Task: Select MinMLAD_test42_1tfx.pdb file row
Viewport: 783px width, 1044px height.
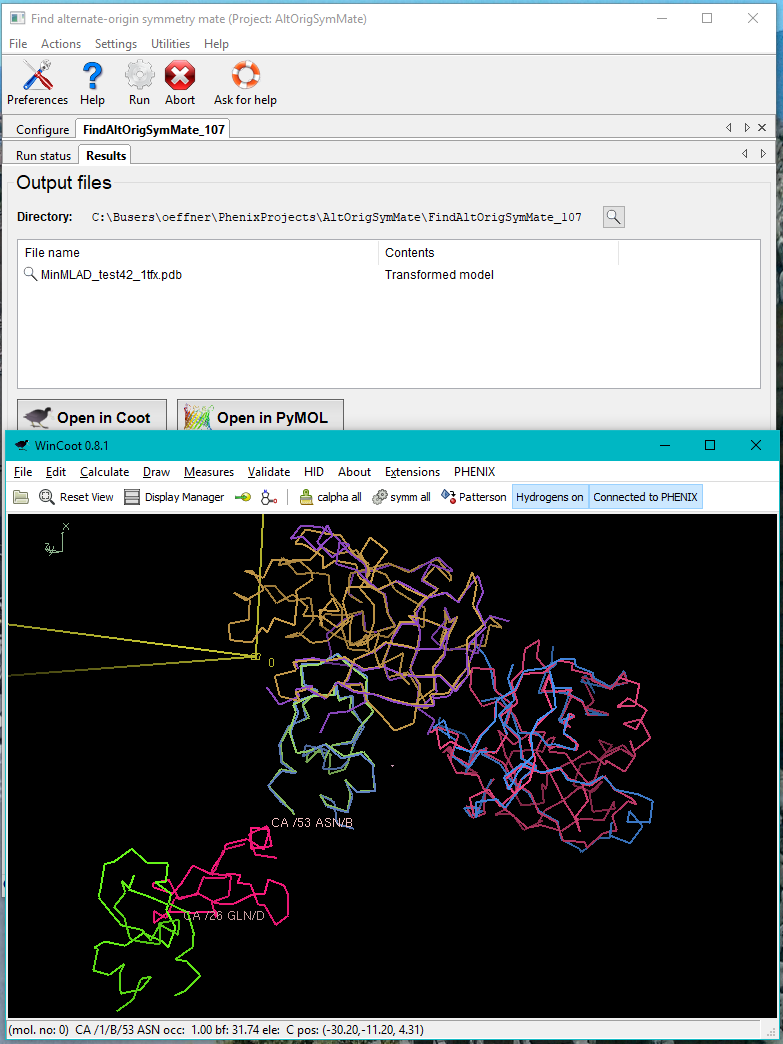Action: click(110, 275)
